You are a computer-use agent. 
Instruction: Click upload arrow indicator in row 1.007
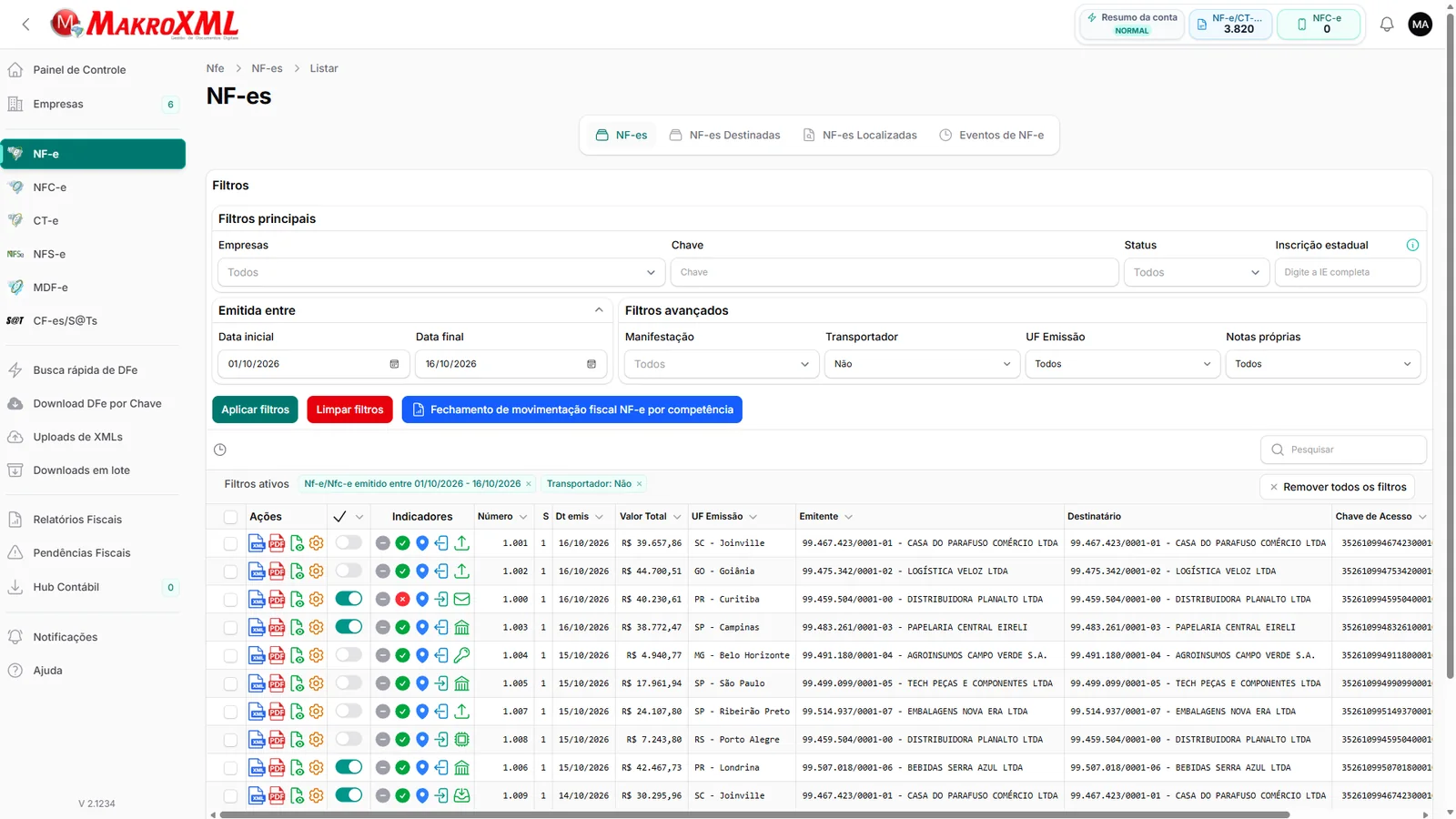click(462, 712)
